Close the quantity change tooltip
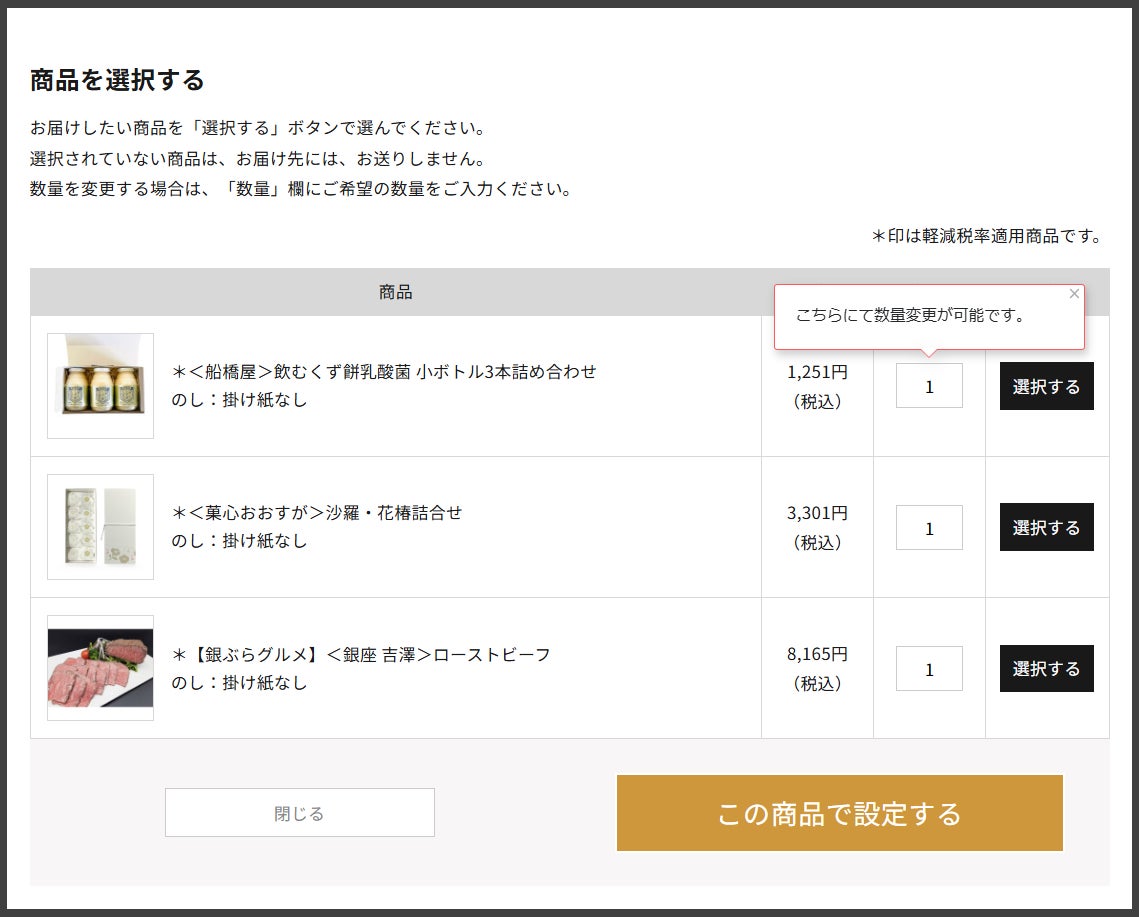The height and width of the screenshot is (917, 1139). pyautogui.click(x=1074, y=294)
